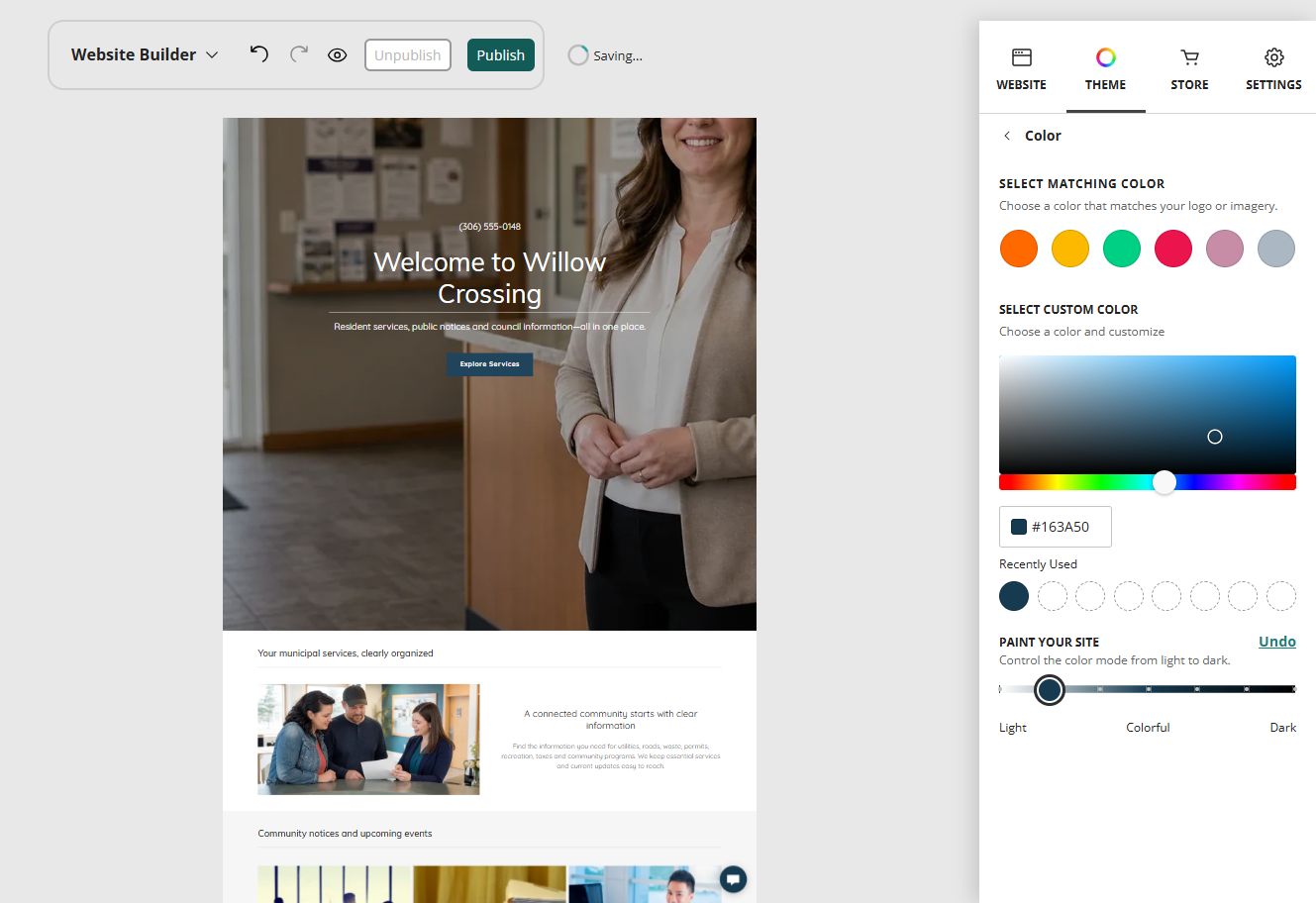The width and height of the screenshot is (1316, 903).
Task: Click the redo arrow icon in toolbar
Action: click(299, 54)
